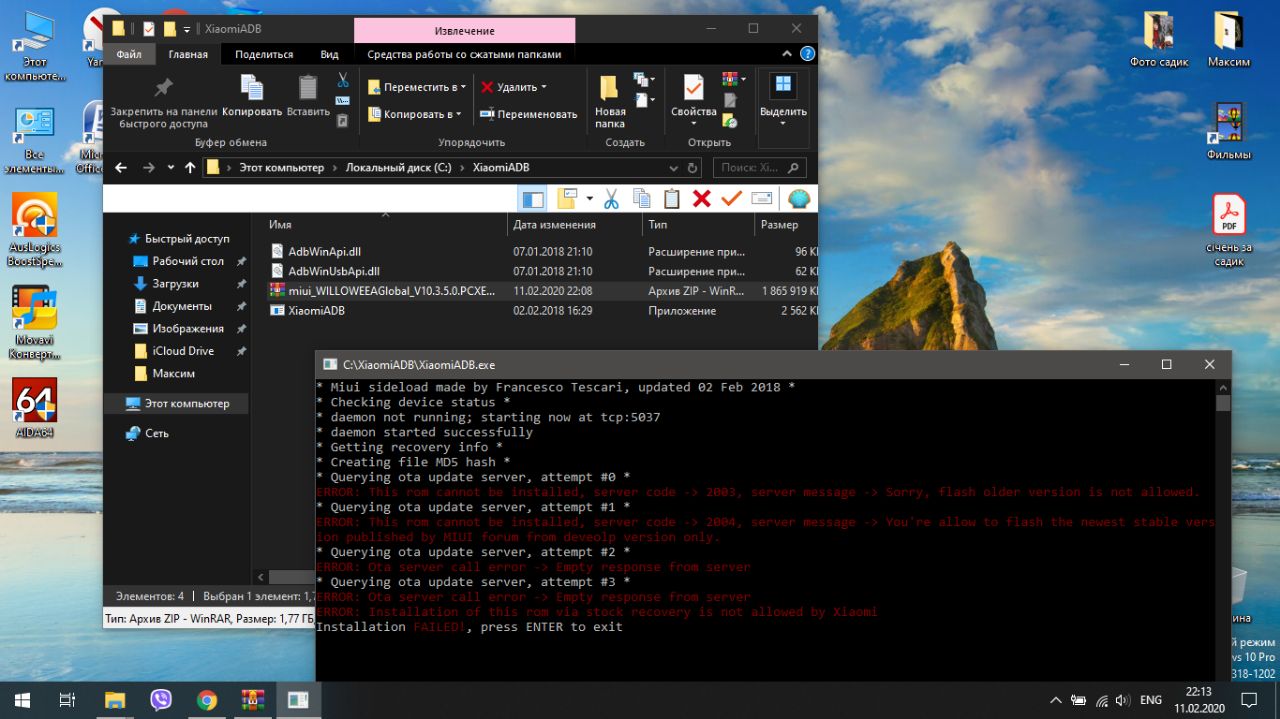The width and height of the screenshot is (1280, 719).
Task: Open the Файл tab
Action: (129, 54)
